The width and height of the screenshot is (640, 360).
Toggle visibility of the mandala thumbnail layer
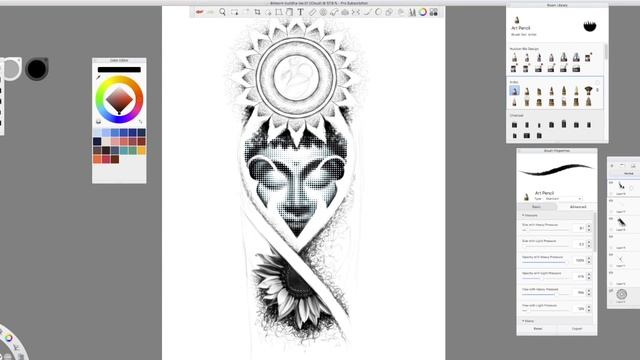coord(611,291)
